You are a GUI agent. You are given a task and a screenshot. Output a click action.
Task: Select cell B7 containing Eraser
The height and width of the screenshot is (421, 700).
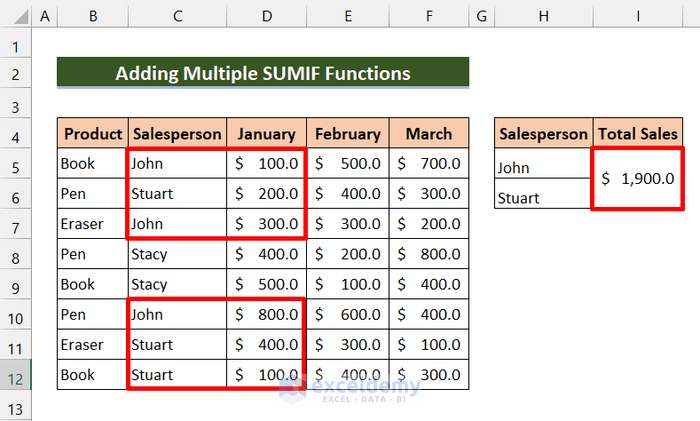tap(93, 224)
